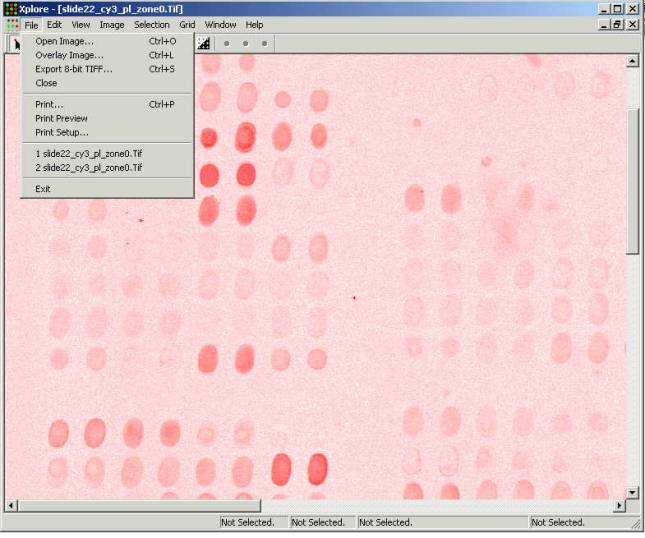The height and width of the screenshot is (538, 645).
Task: Select Export 8-bit TIFF... entry
Action: point(107,69)
